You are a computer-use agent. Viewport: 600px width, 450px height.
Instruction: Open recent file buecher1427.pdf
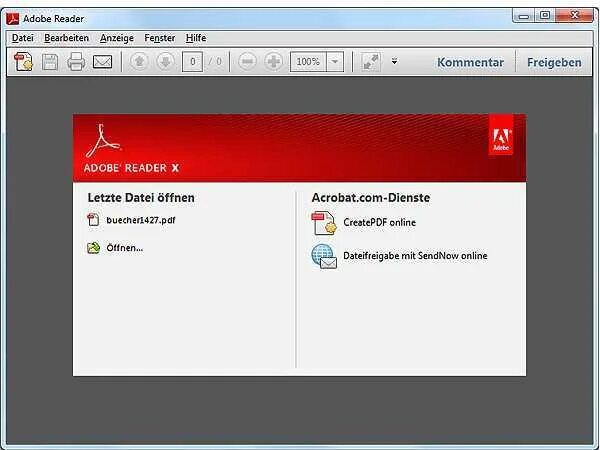tap(141, 220)
